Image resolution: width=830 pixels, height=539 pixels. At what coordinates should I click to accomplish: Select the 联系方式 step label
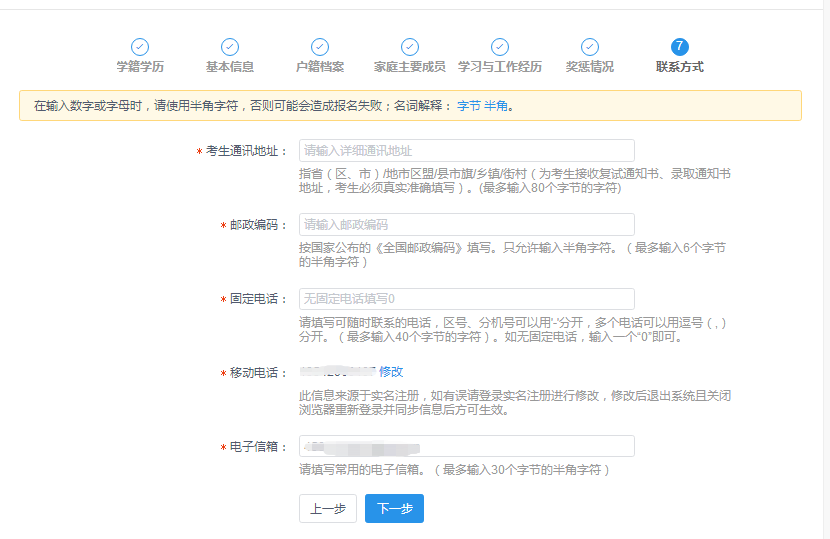pyautogui.click(x=680, y=67)
